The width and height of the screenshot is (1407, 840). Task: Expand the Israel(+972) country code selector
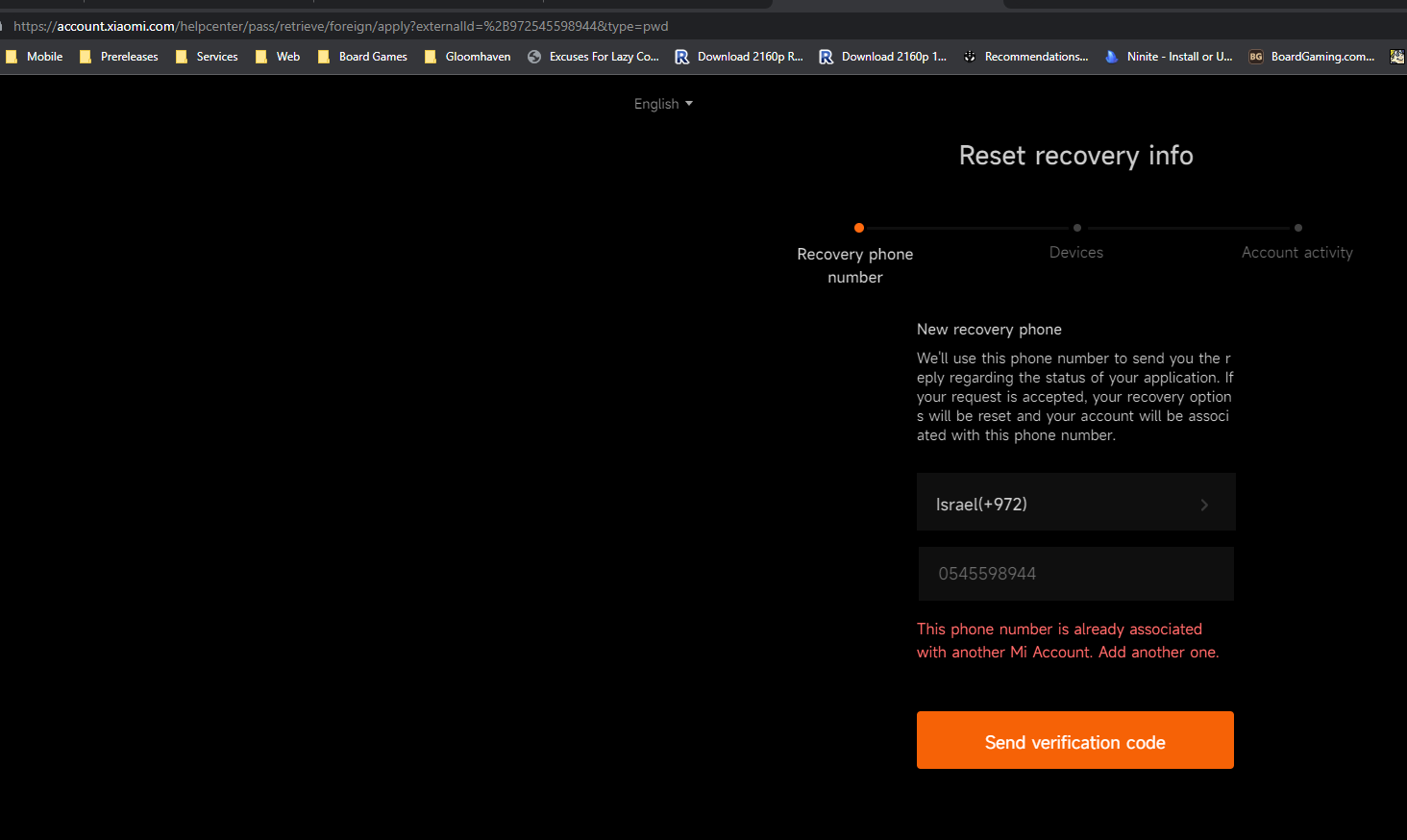pyautogui.click(x=1076, y=502)
